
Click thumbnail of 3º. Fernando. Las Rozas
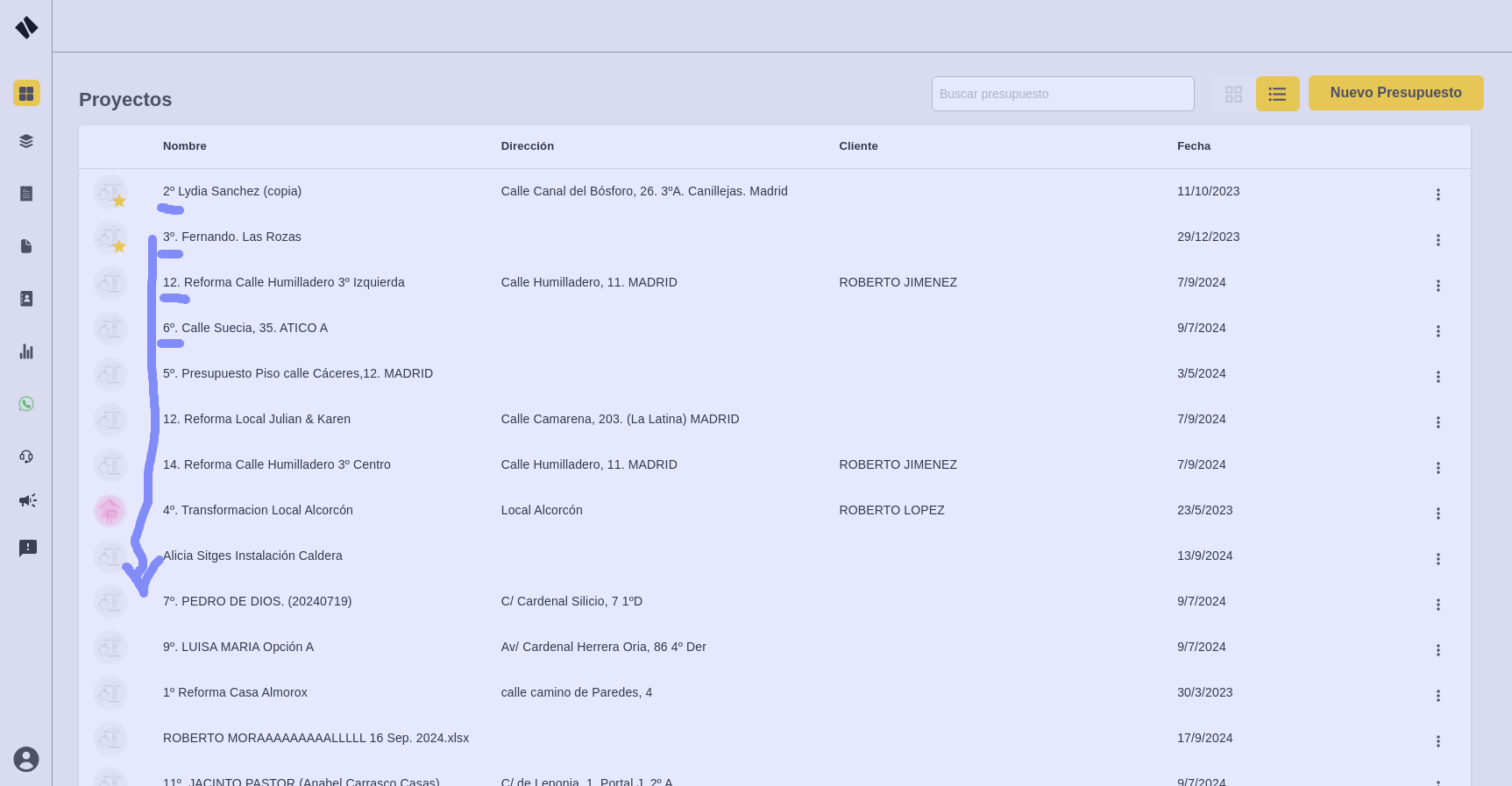pos(110,237)
